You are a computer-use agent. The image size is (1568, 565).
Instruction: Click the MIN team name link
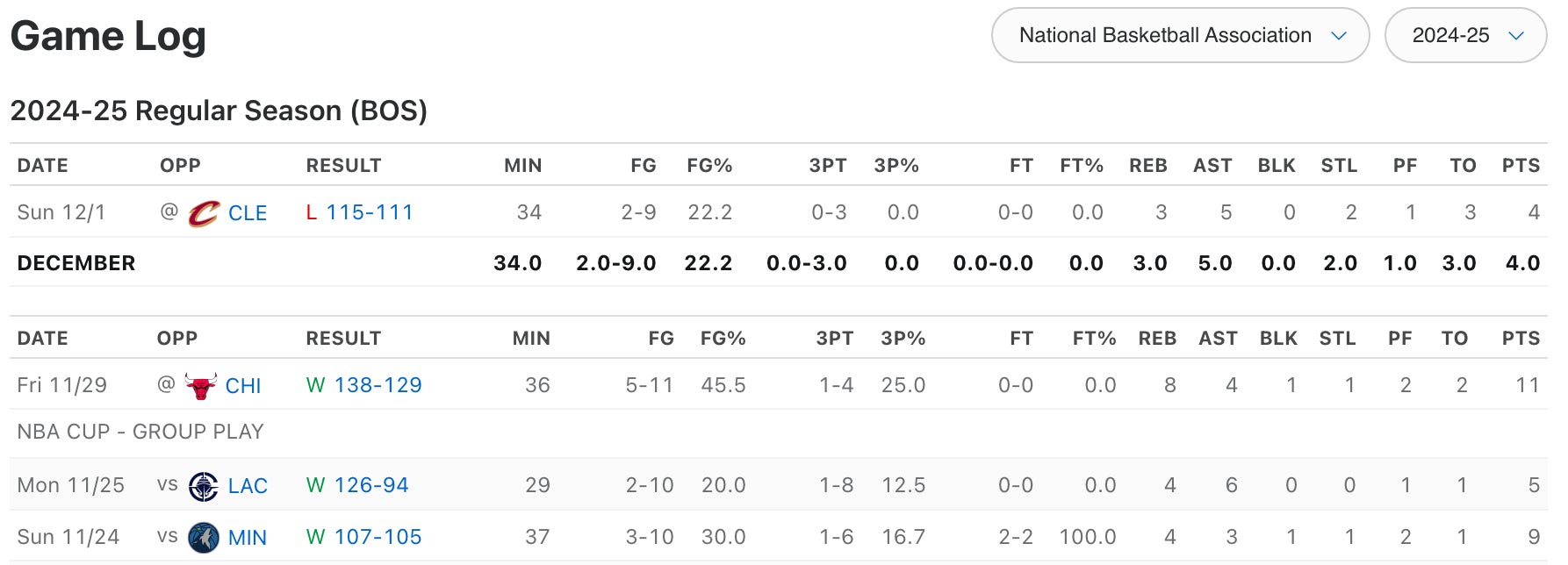[x=248, y=538]
